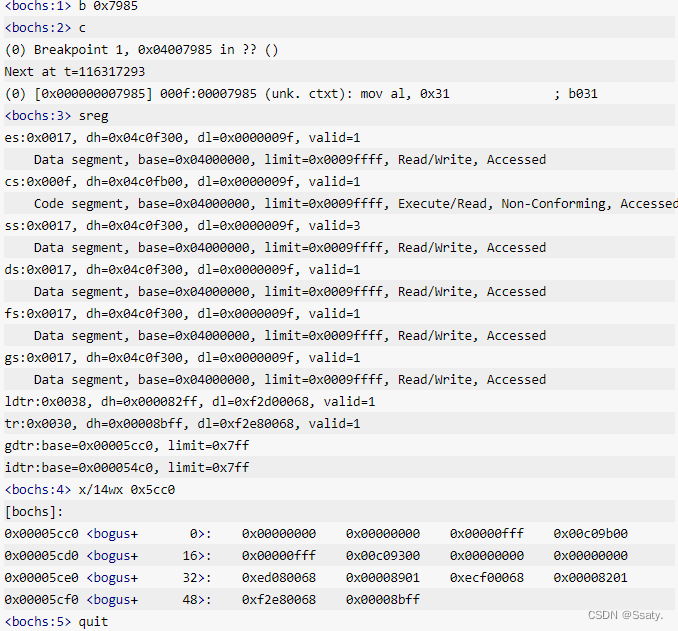
Task: Select the 'gs:0x0017' register entry
Action: tap(38, 358)
